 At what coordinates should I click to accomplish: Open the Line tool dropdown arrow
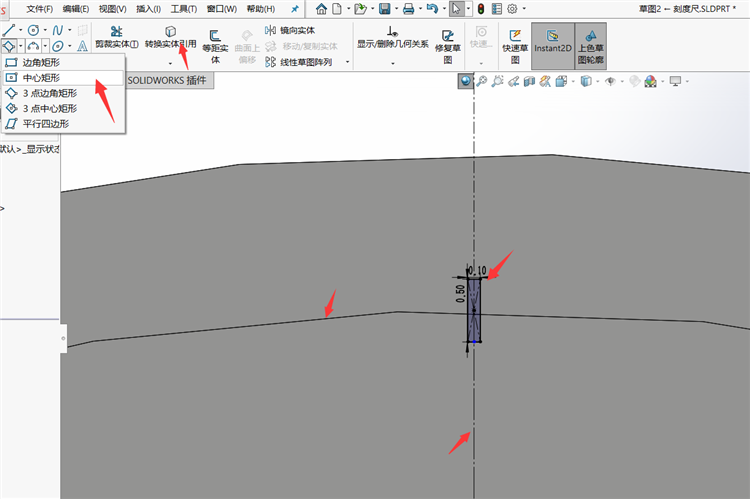21,30
